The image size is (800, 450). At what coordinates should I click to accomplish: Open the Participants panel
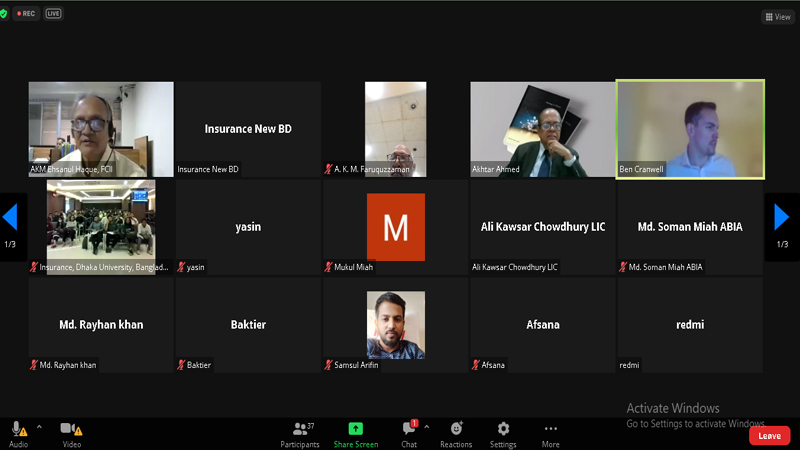click(x=300, y=434)
